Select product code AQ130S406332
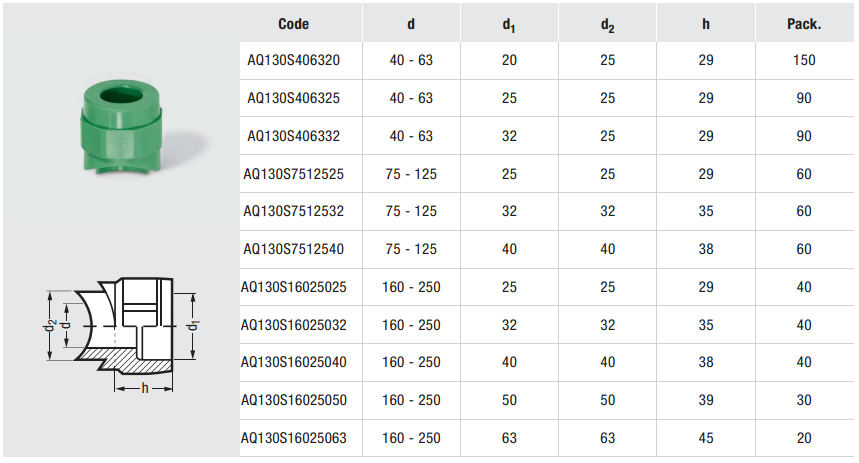Viewport: 859px width, 463px height. click(294, 136)
